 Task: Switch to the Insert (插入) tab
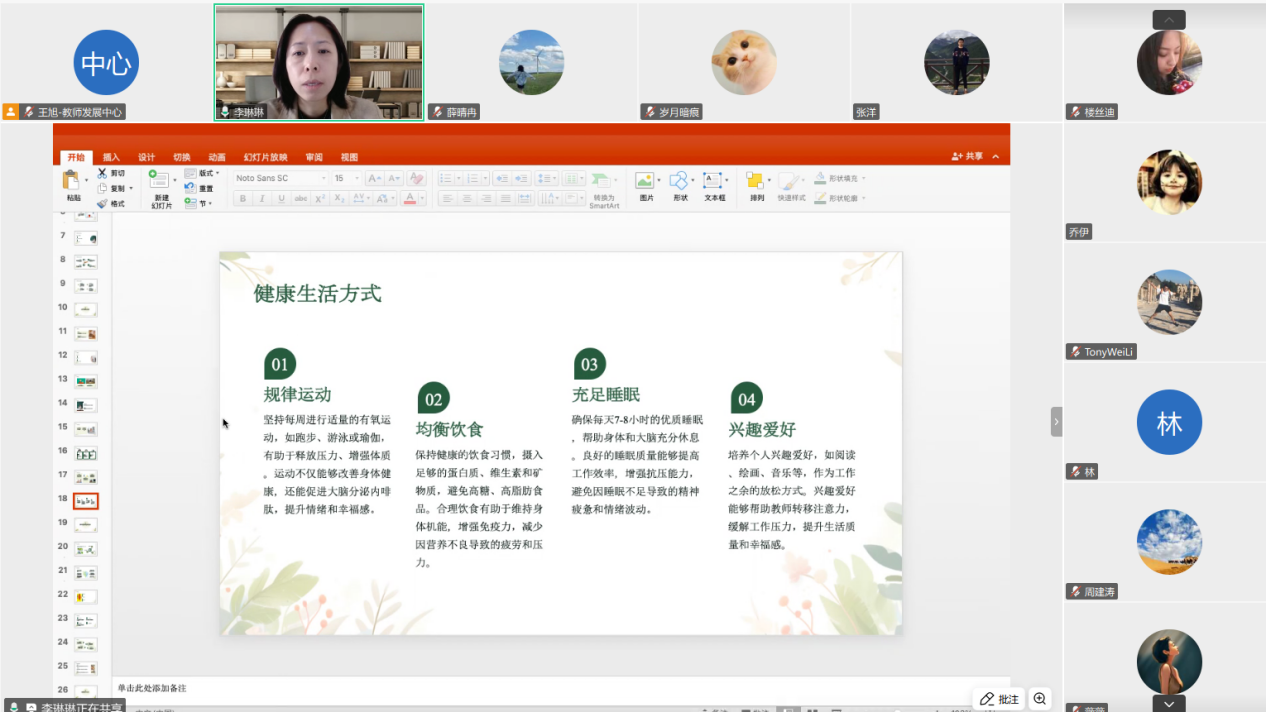[111, 157]
